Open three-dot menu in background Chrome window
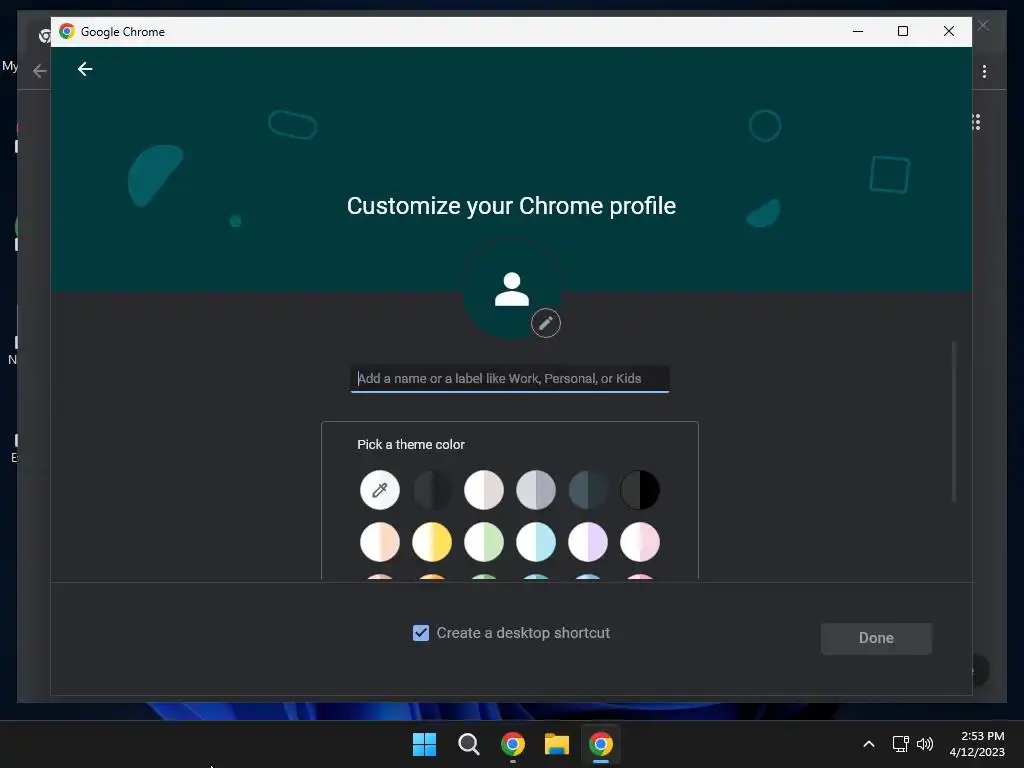 click(984, 71)
